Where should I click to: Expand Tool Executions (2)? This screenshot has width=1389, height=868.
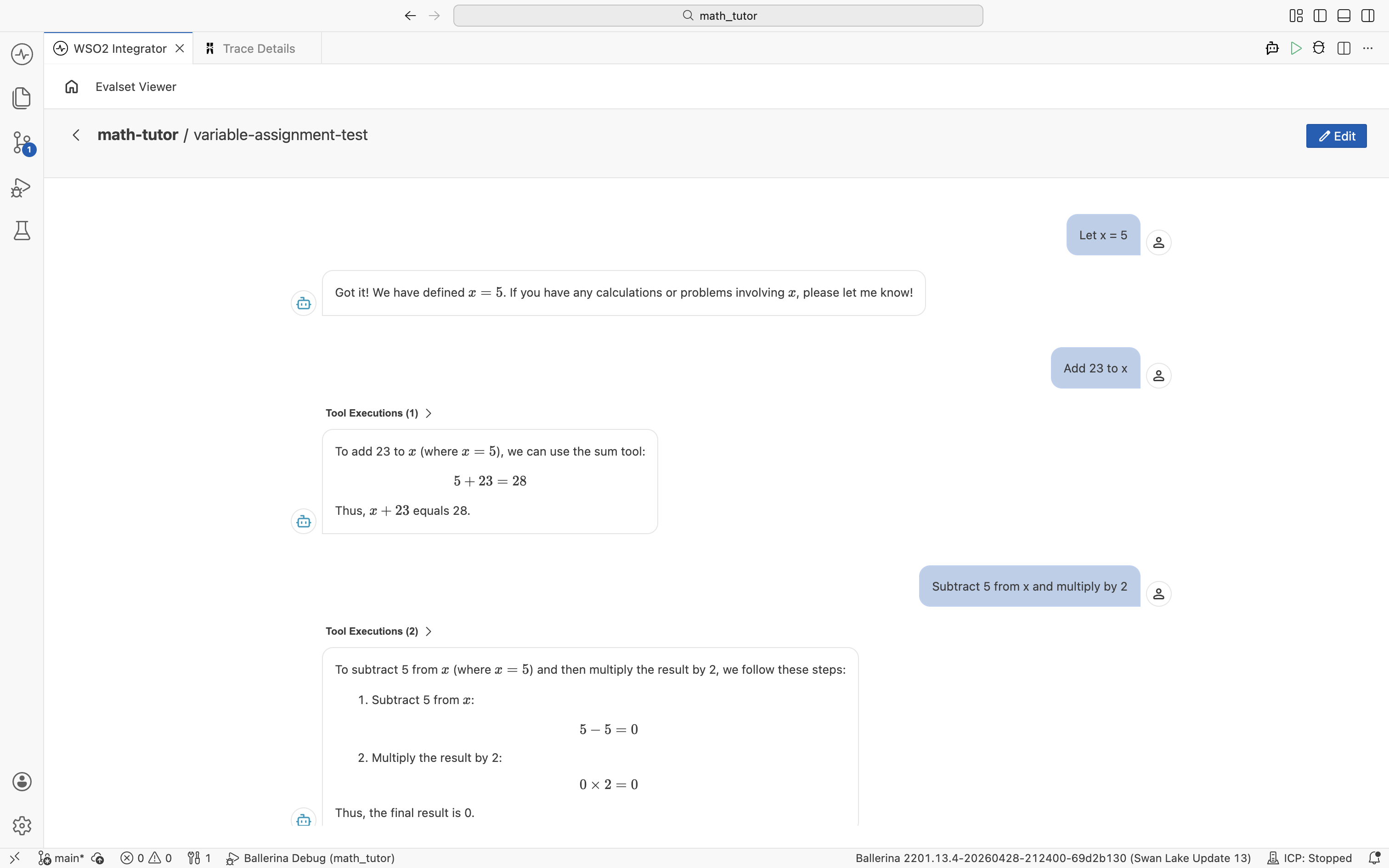point(378,631)
